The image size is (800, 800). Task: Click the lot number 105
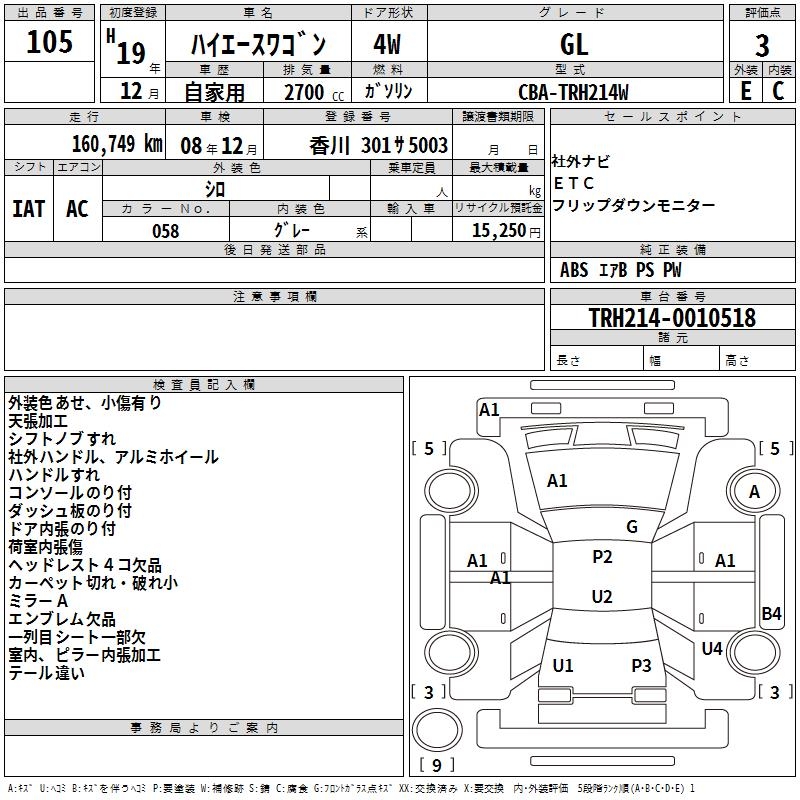(49, 41)
